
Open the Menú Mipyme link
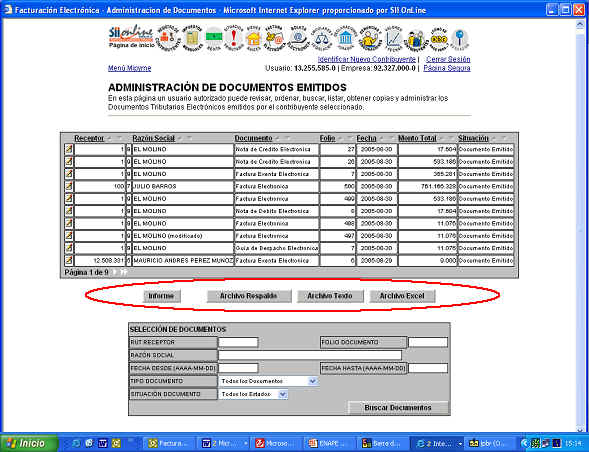pyautogui.click(x=130, y=68)
